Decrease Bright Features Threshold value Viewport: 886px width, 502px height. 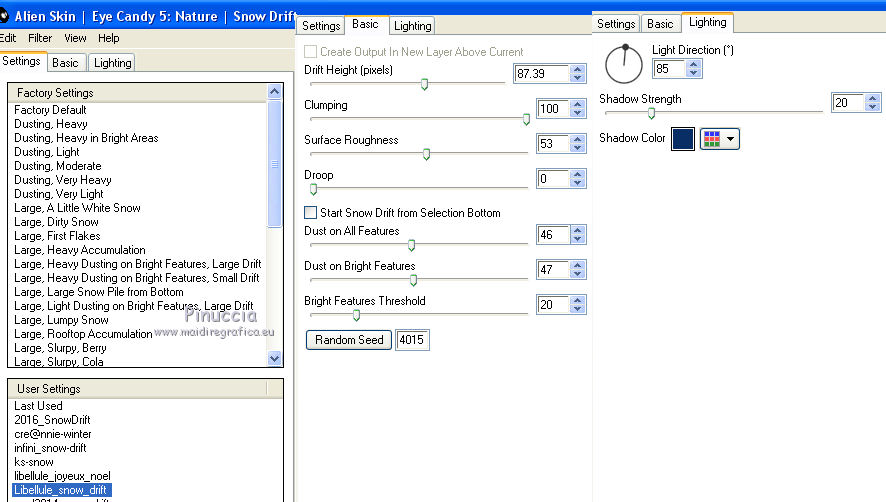[x=577, y=309]
